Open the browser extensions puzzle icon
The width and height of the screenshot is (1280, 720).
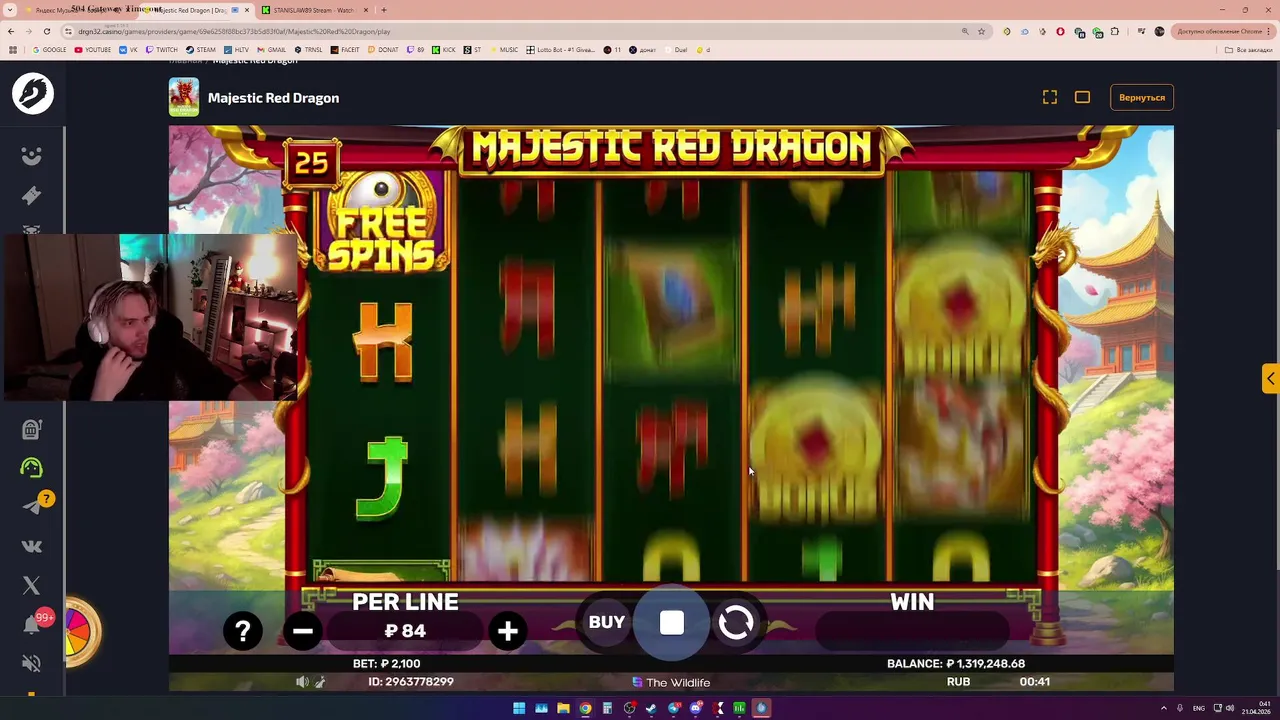coord(1114,31)
